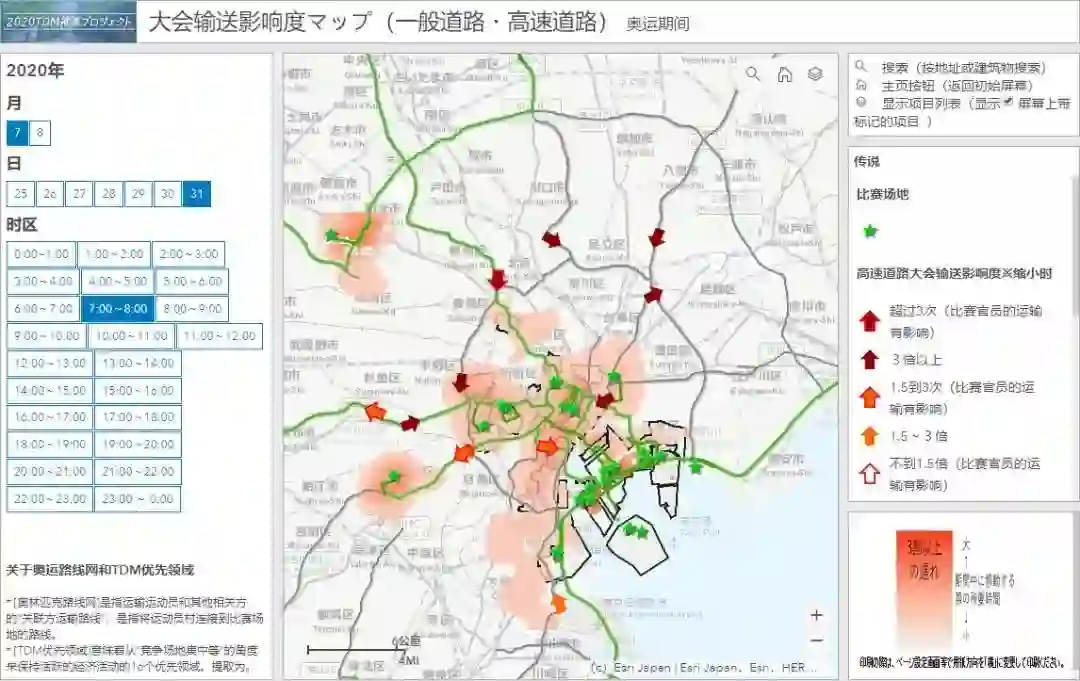
Task: Choose the 7:00~8:00 time slot
Action: (x=118, y=308)
